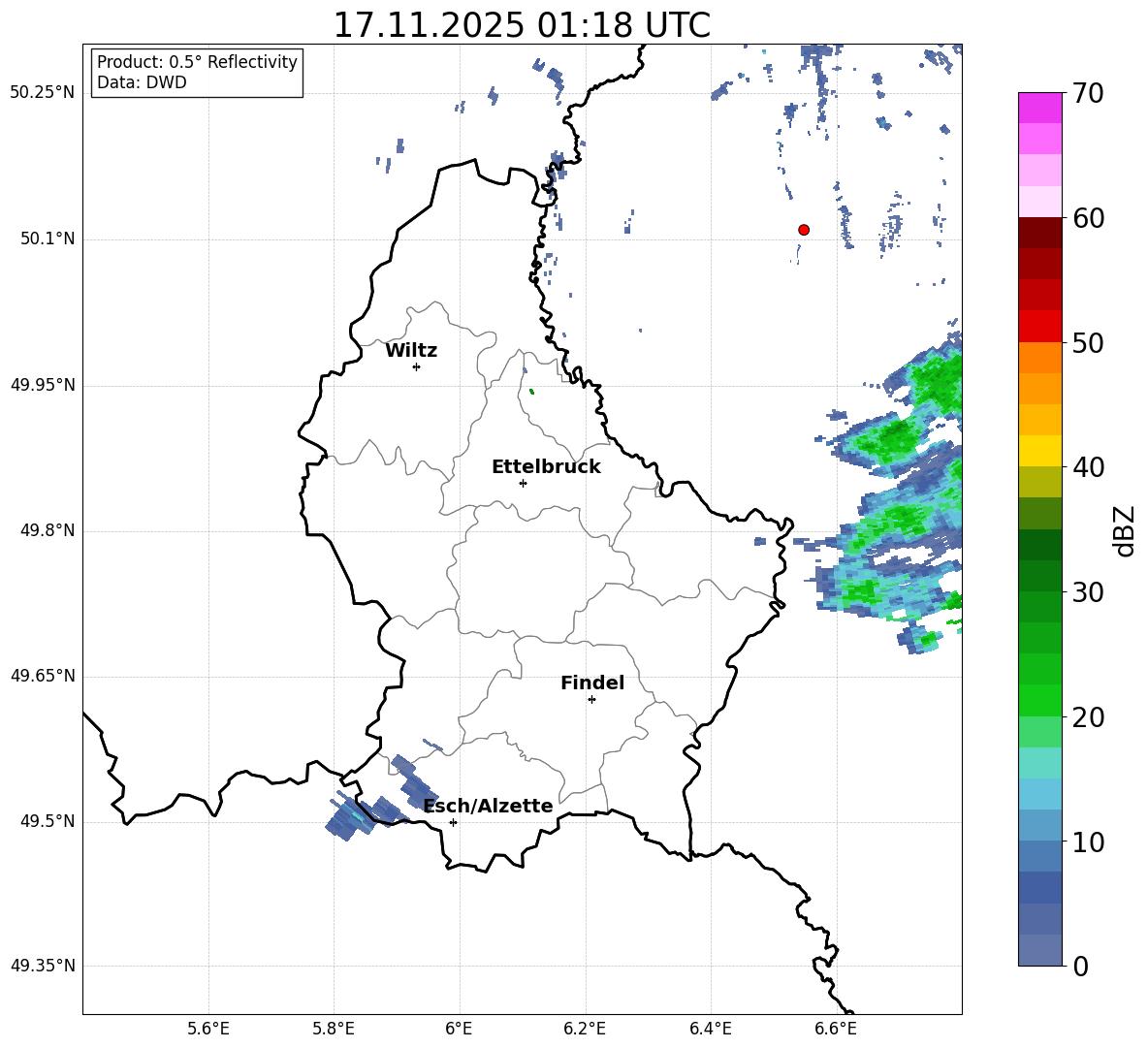Click the colorbar tick label 10
The width and height of the screenshot is (1148, 1048).
click(1088, 842)
